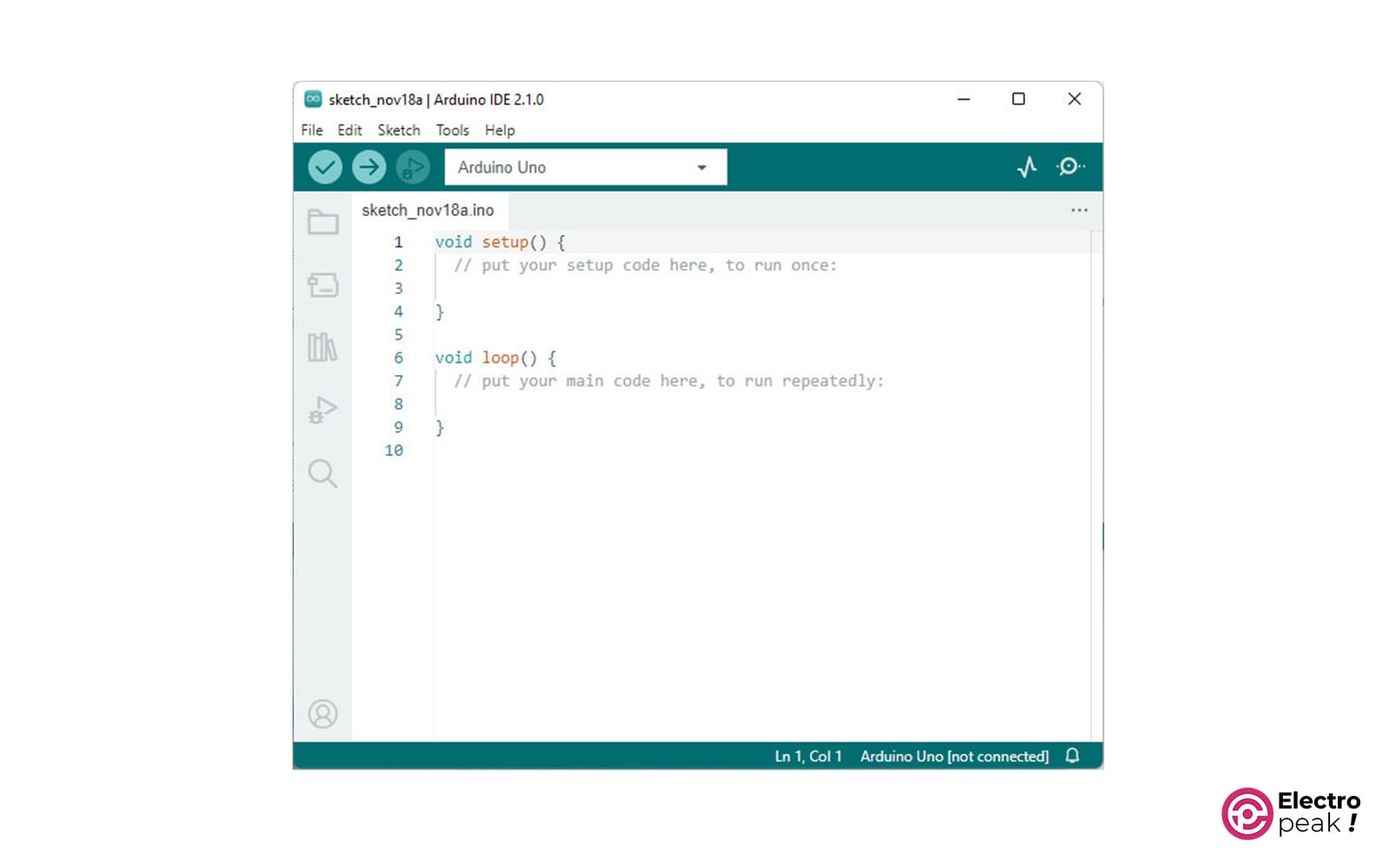Screen dimensions: 1389x868
Task: Open the Serial Monitor
Action: 1070,167
